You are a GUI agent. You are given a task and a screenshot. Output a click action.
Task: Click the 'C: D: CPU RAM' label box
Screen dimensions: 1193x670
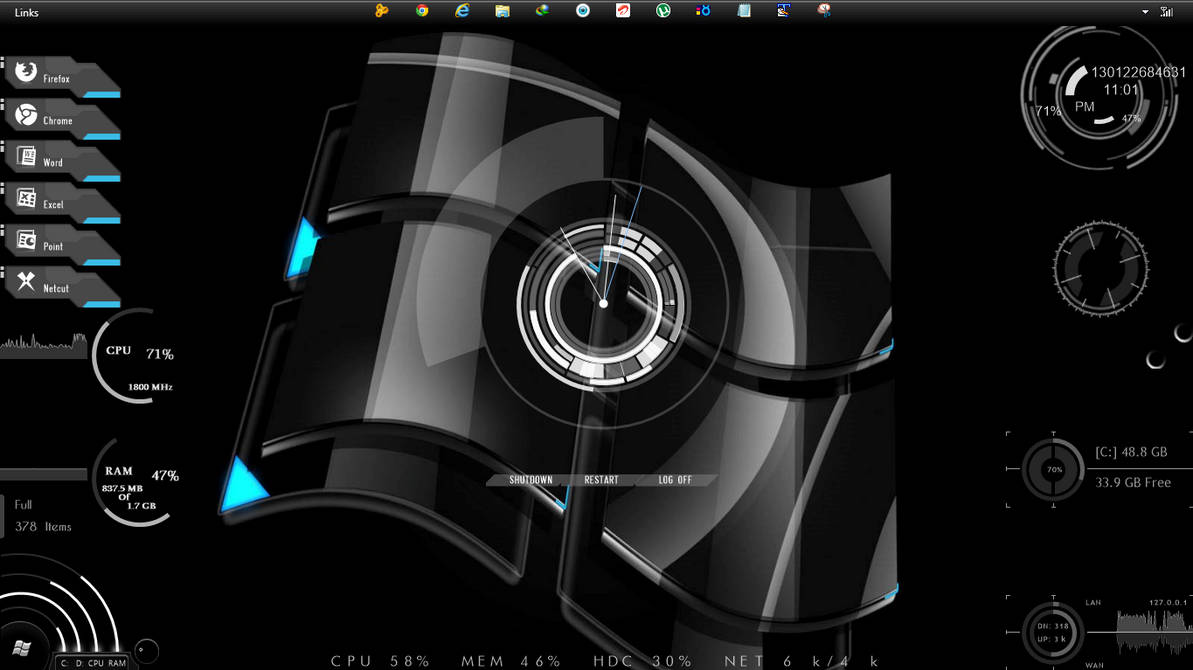click(x=93, y=662)
